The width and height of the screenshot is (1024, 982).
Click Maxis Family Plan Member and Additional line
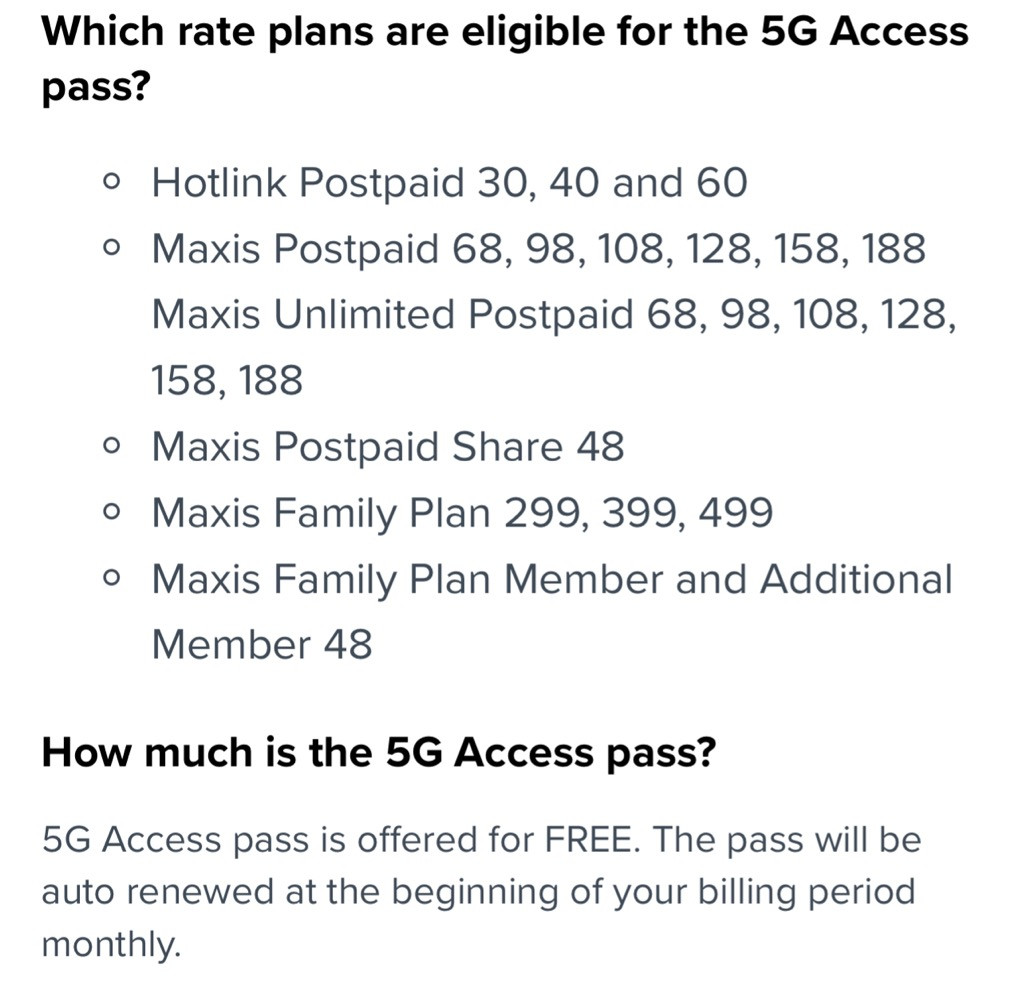point(552,580)
